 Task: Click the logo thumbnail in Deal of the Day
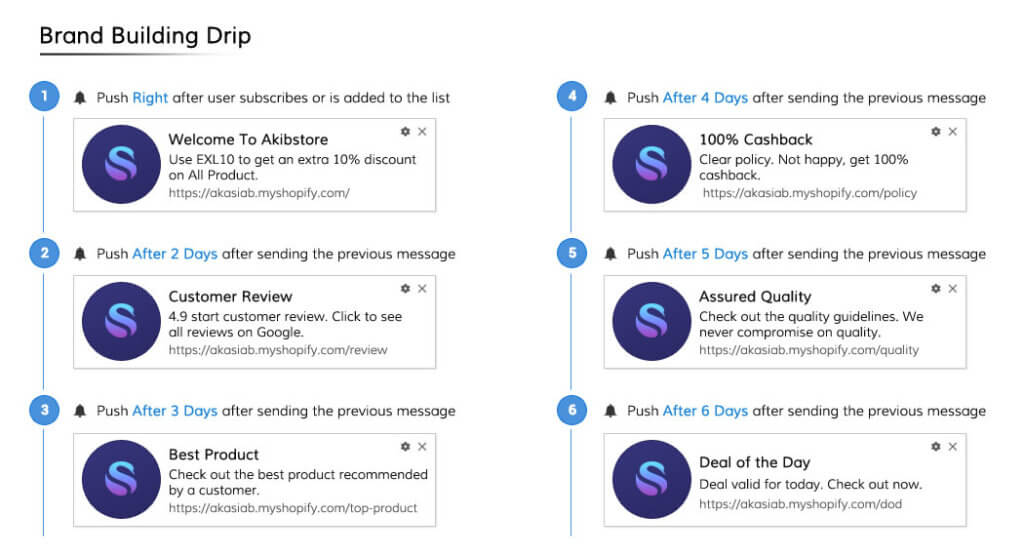(651, 479)
